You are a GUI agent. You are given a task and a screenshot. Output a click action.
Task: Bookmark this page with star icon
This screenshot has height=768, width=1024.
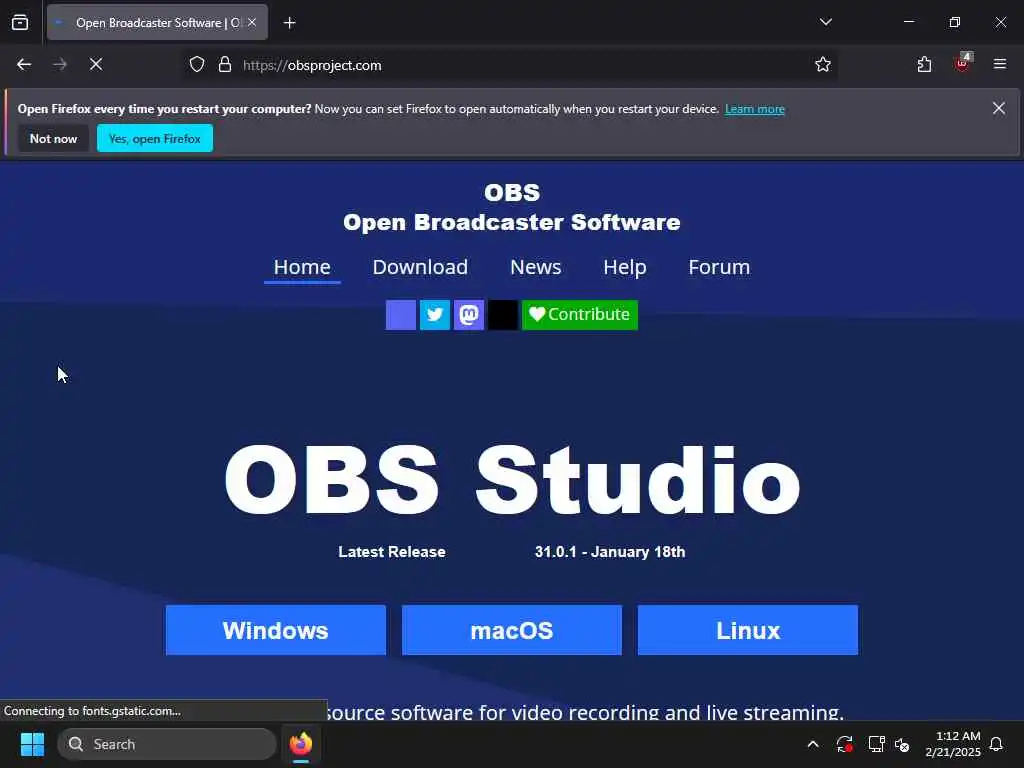coord(822,65)
